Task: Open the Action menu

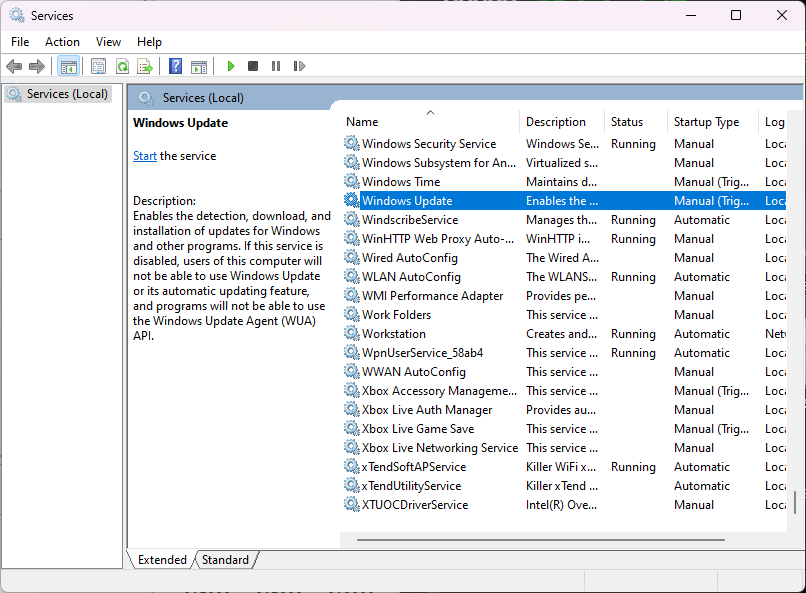Action: tap(62, 42)
